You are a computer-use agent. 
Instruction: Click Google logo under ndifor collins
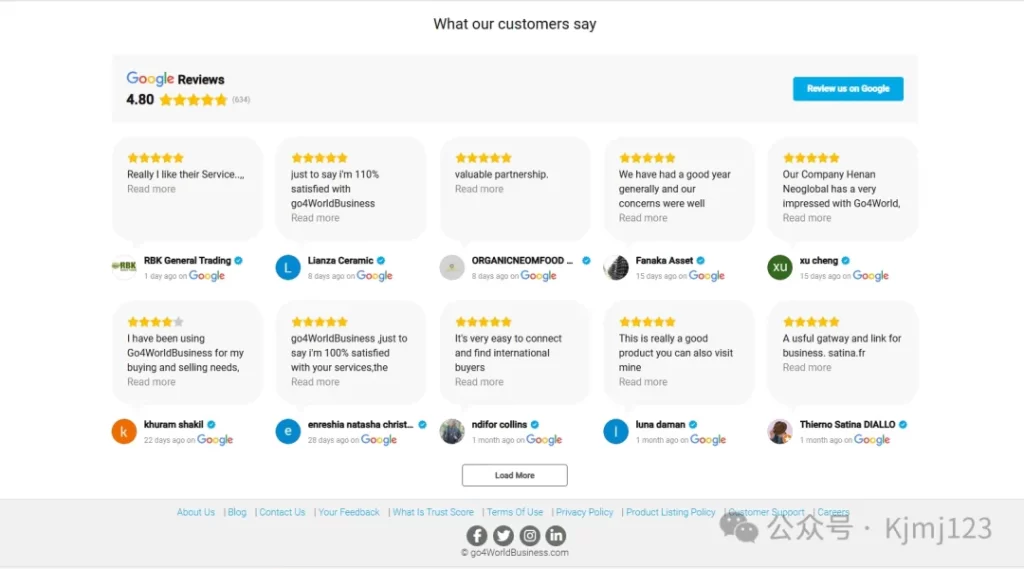(544, 440)
